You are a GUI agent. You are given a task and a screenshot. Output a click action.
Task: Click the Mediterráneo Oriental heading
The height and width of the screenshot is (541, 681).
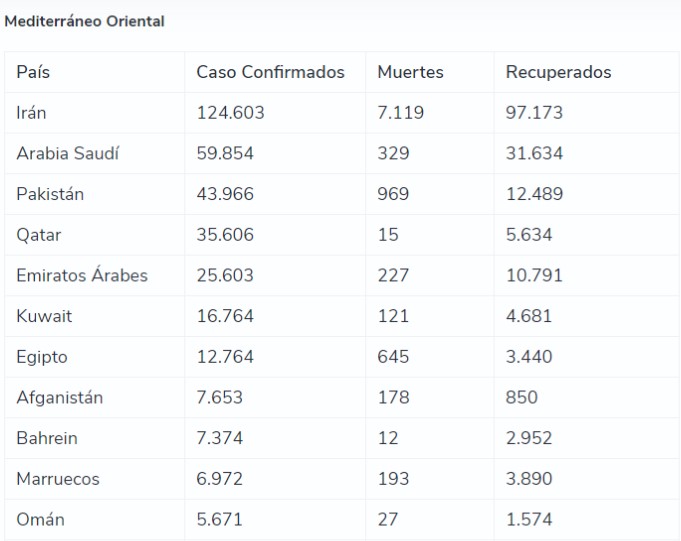[84, 21]
